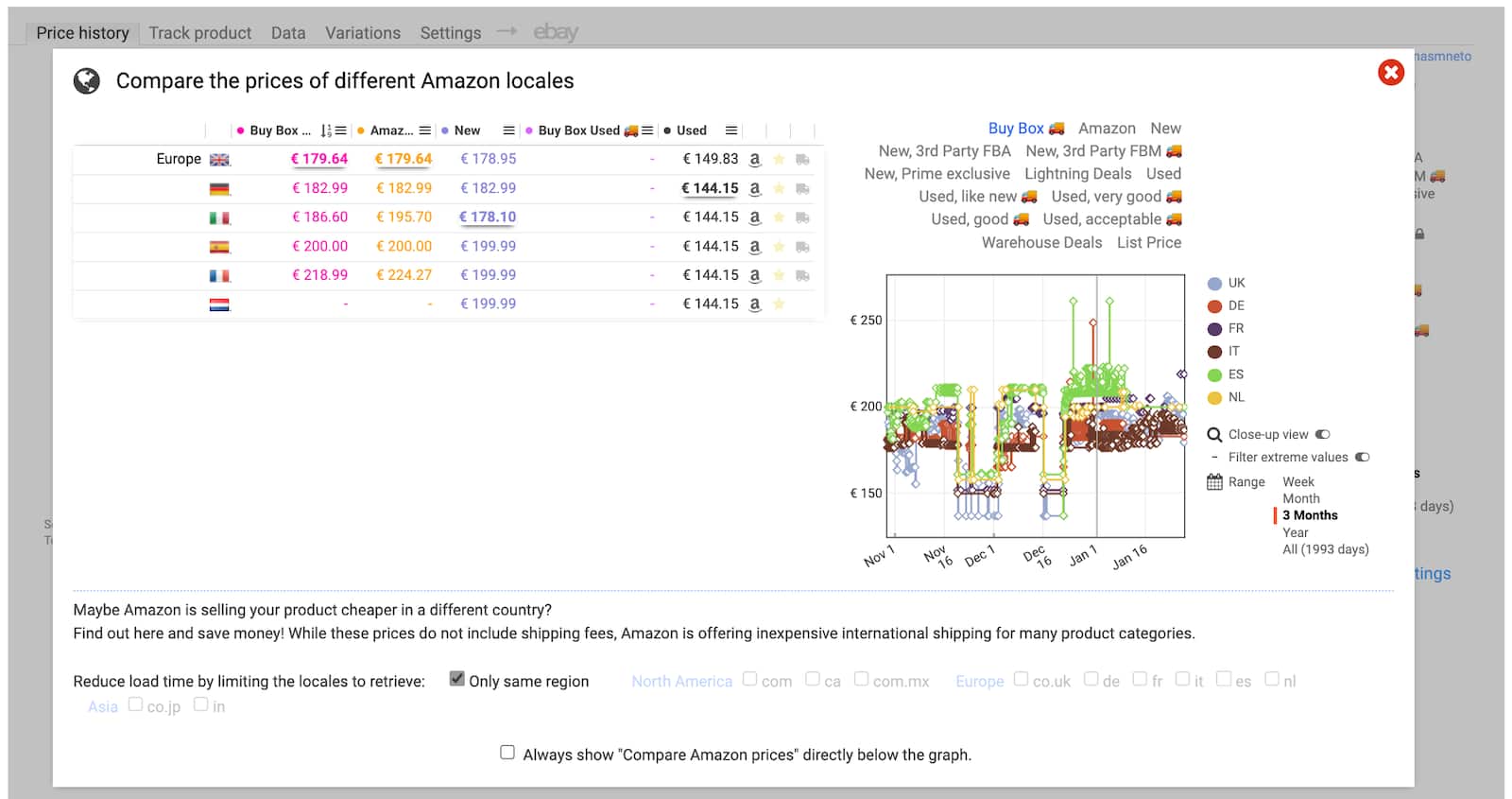The height and width of the screenshot is (799, 1512).
Task: Close the compare Amazon locales dialog
Action: [1390, 73]
